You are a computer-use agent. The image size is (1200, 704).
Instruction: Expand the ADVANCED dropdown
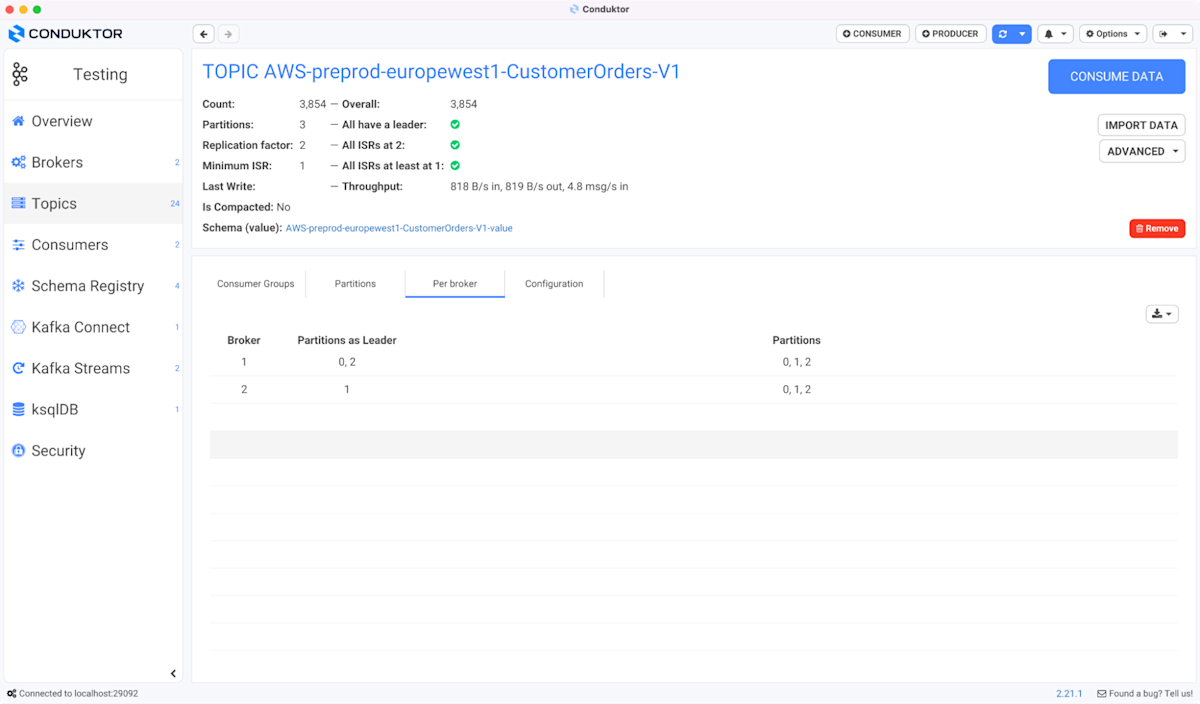tap(1142, 151)
